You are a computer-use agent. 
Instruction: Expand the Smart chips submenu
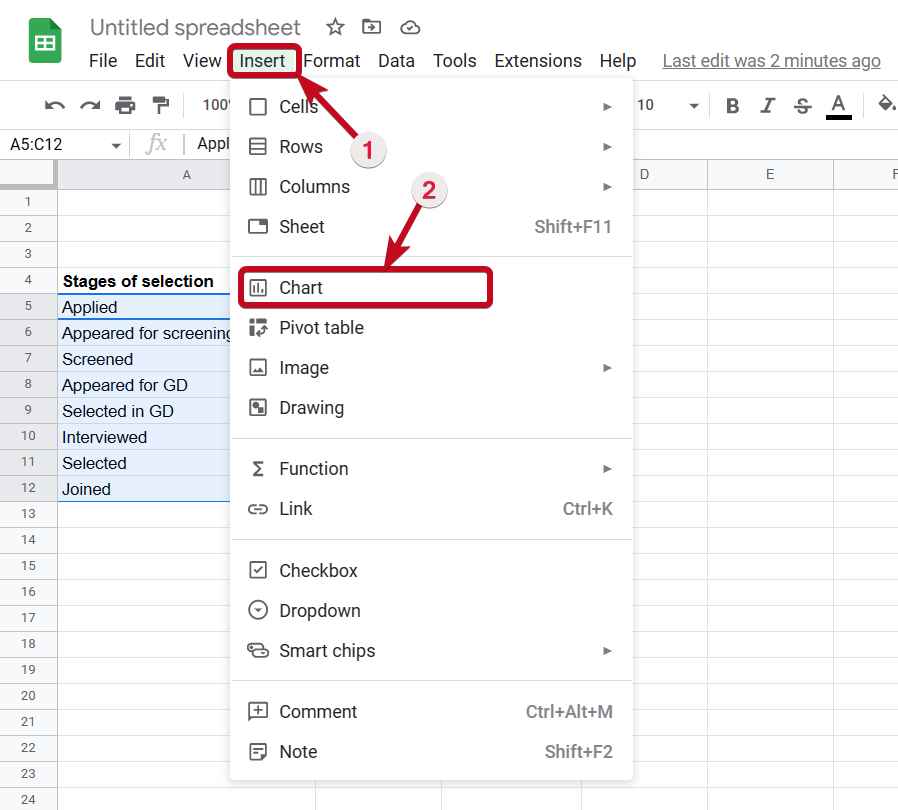click(x=431, y=651)
